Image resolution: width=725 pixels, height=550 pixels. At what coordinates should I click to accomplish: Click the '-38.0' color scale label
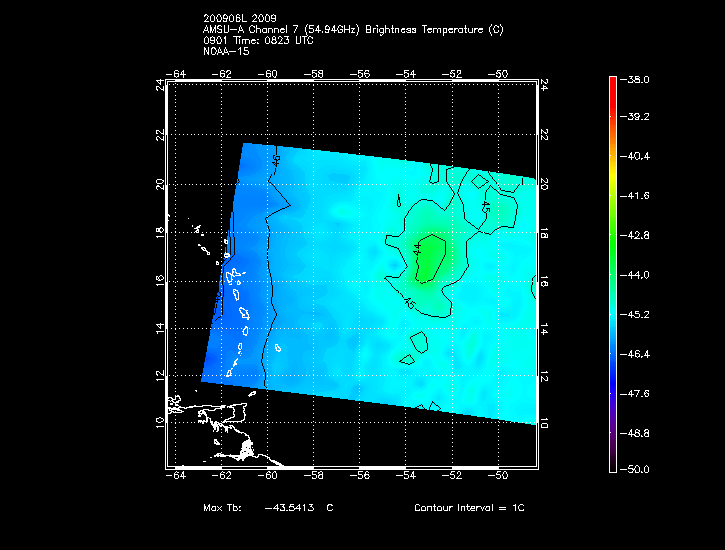point(634,79)
